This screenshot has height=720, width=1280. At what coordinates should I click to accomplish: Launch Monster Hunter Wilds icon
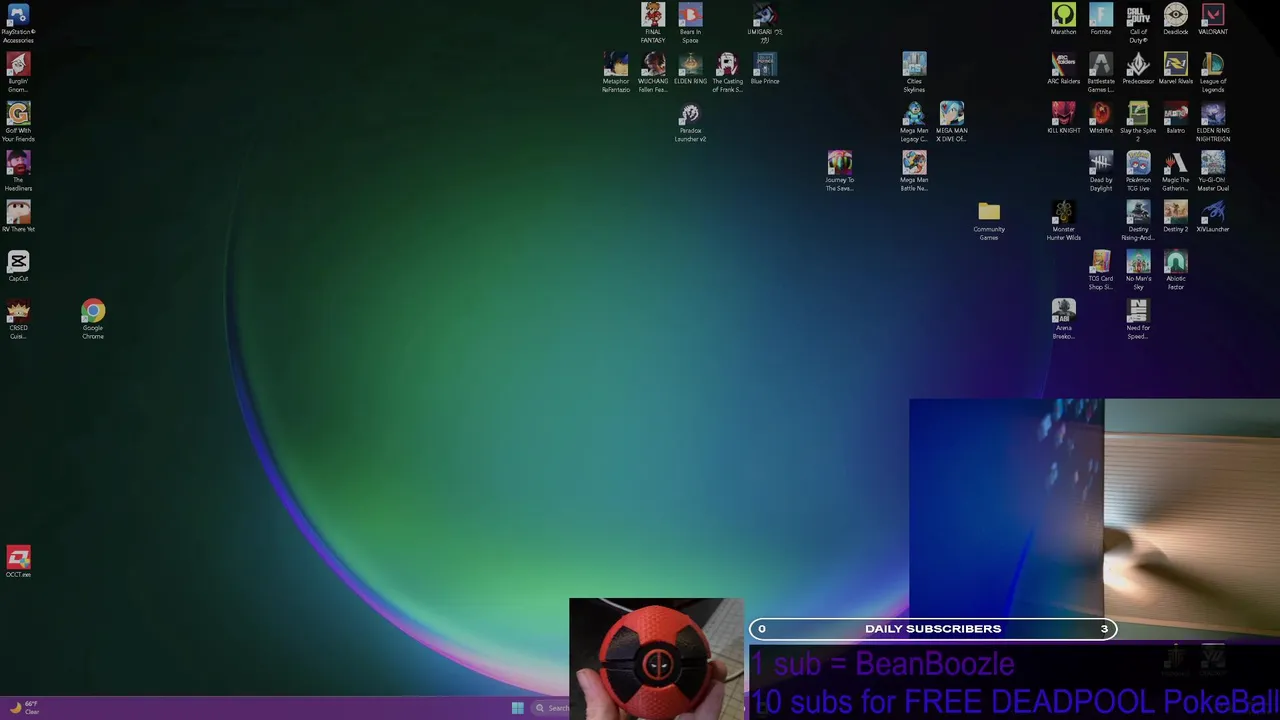coord(1064,221)
